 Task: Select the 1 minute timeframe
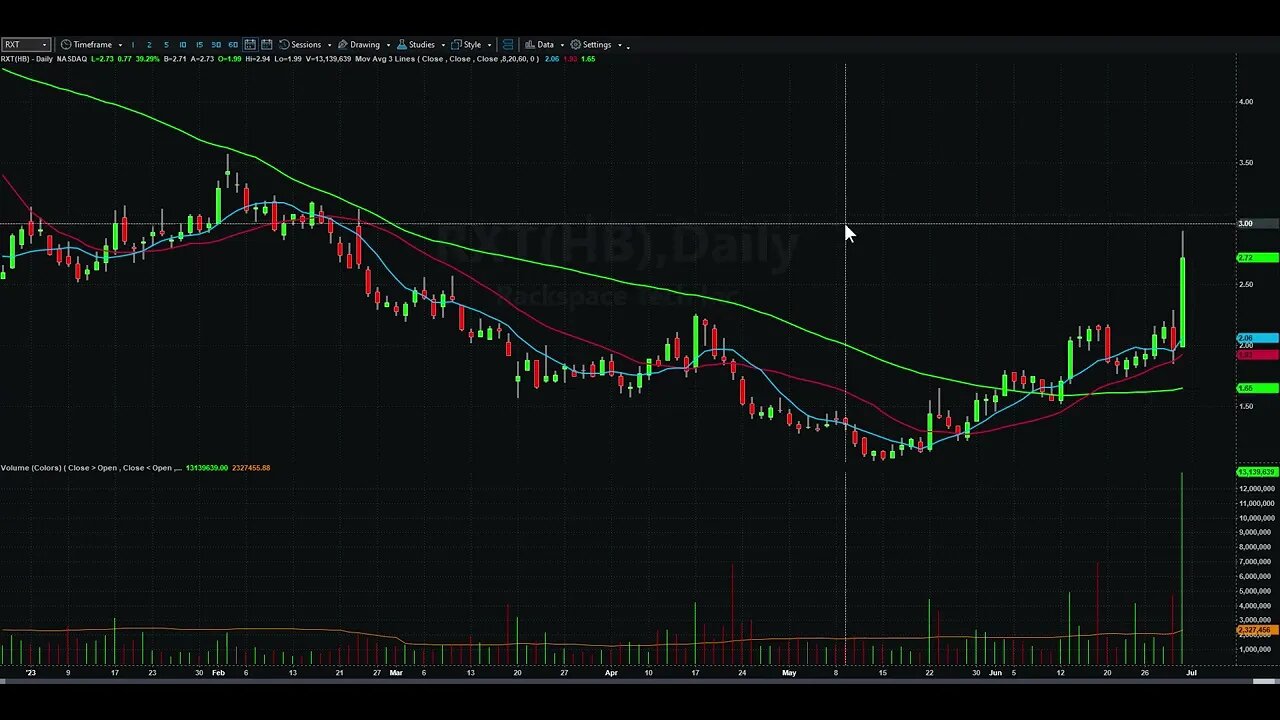(133, 45)
